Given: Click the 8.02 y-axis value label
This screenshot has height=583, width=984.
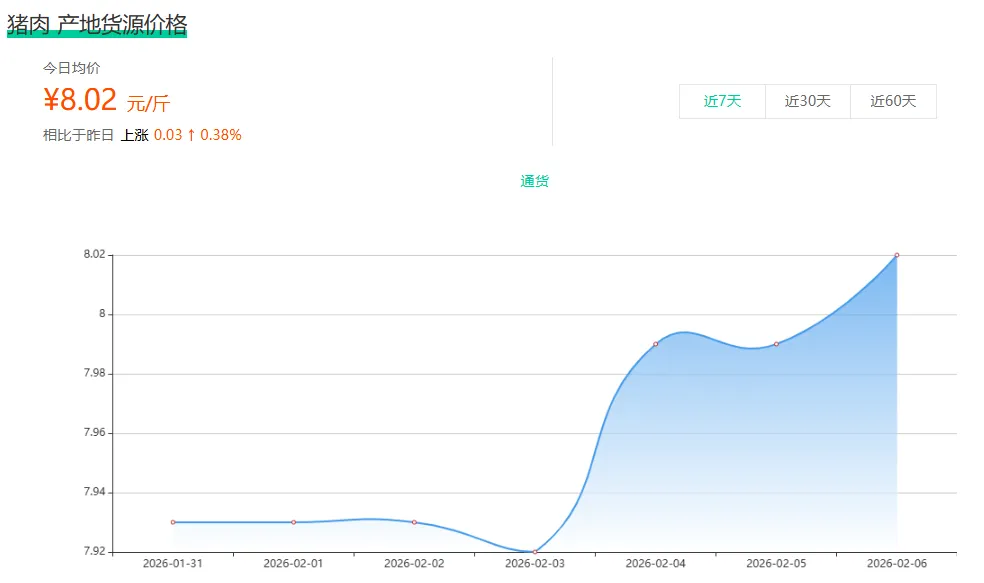Looking at the screenshot, I should (94, 255).
